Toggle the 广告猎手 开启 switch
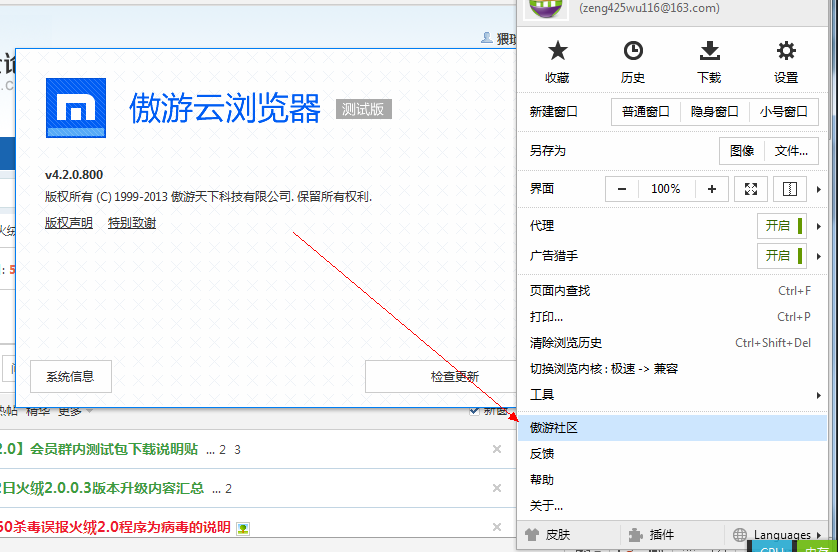Screen dimensions: 838x552 click(x=782, y=255)
